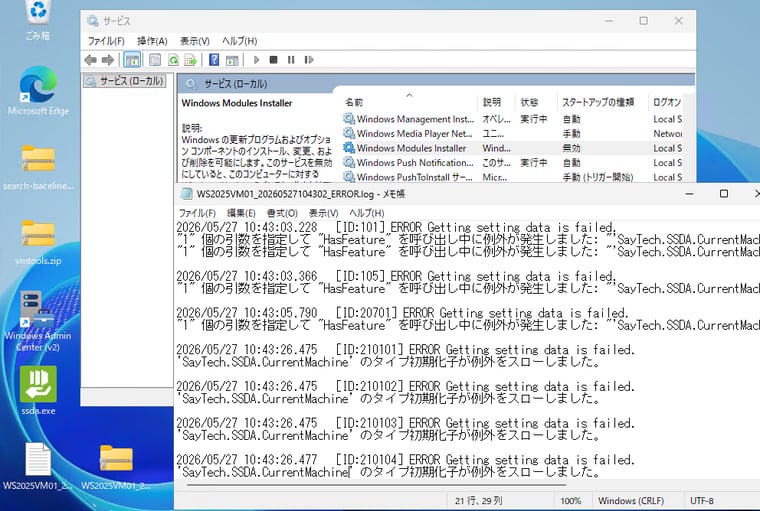Open 編集(E) menu in Notepad

coord(241,213)
